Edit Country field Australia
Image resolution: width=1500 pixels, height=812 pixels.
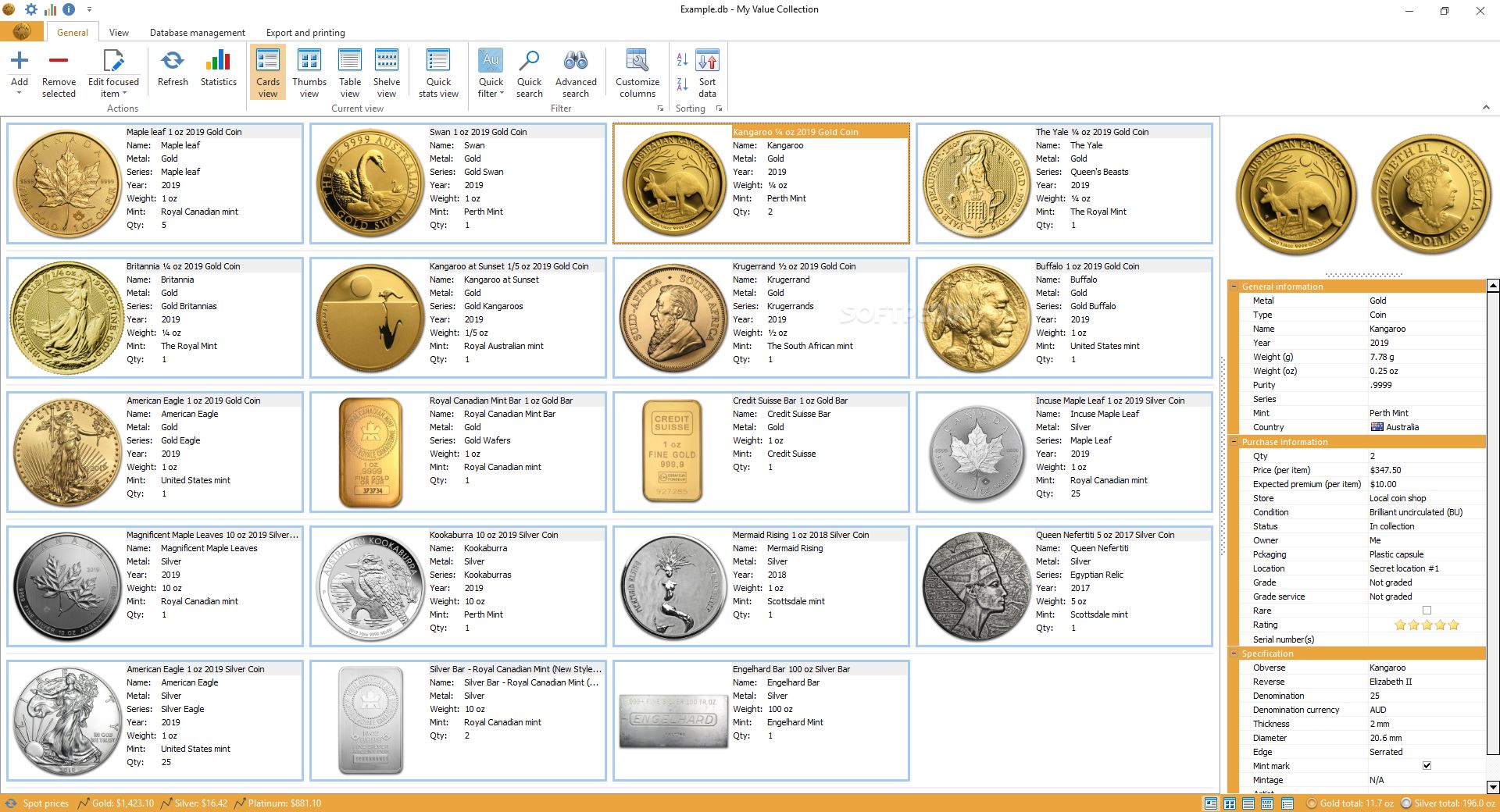[1425, 427]
